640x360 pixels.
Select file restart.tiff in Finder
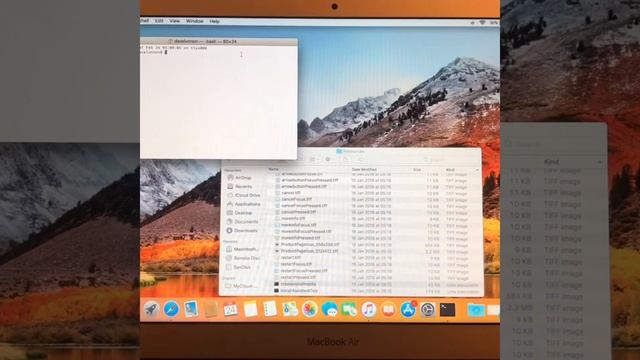tap(291, 258)
